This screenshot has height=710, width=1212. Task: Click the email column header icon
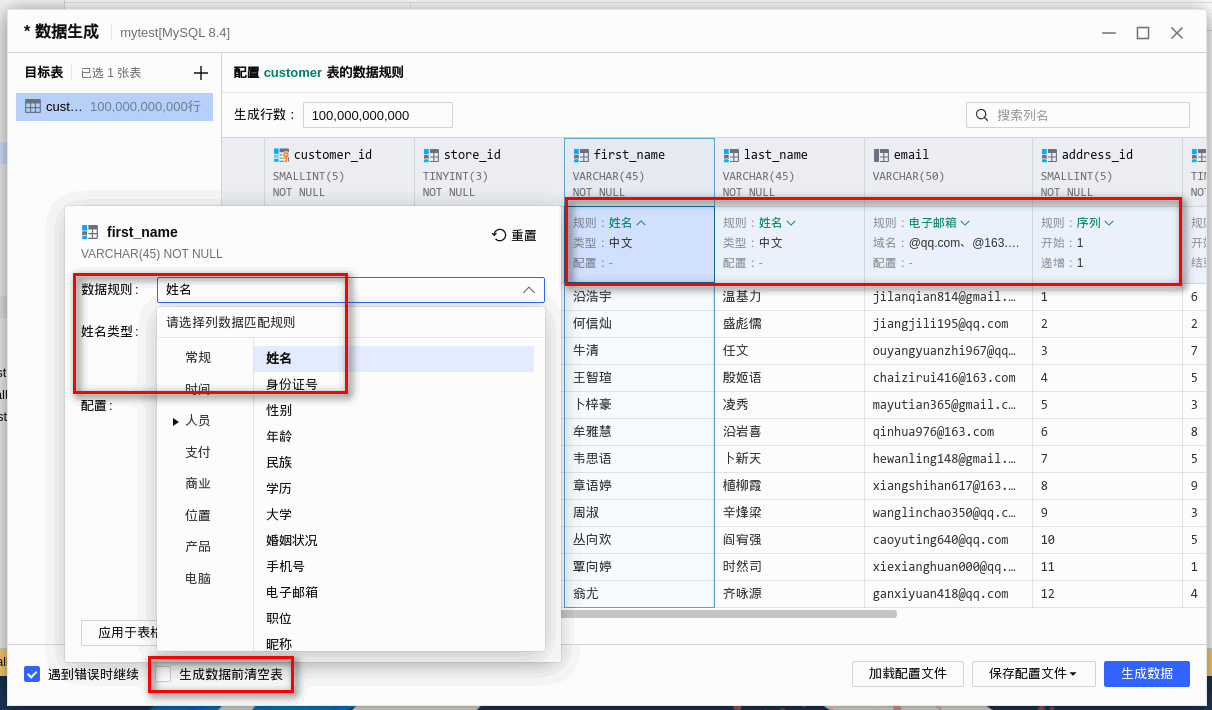click(883, 154)
